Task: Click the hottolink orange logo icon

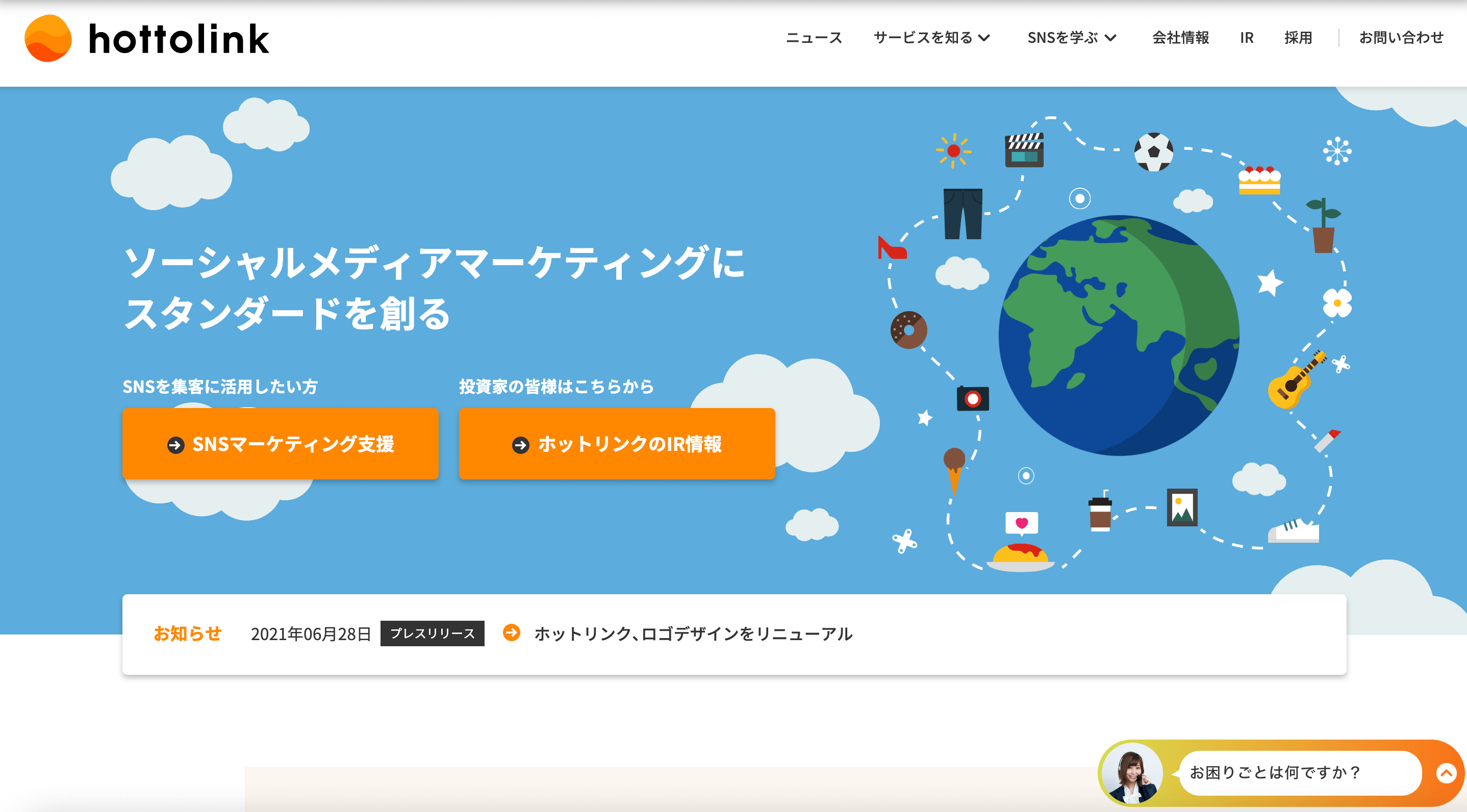Action: [48, 38]
